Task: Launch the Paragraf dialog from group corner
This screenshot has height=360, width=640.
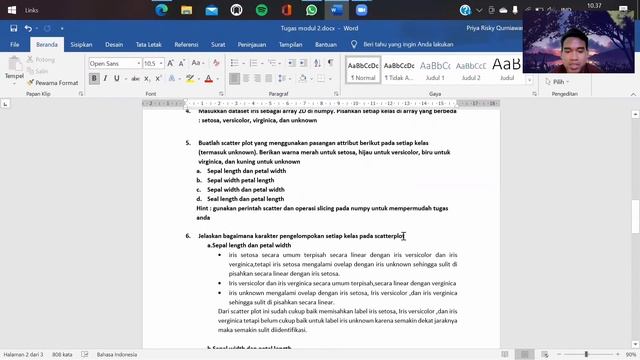Action: pos(336,94)
